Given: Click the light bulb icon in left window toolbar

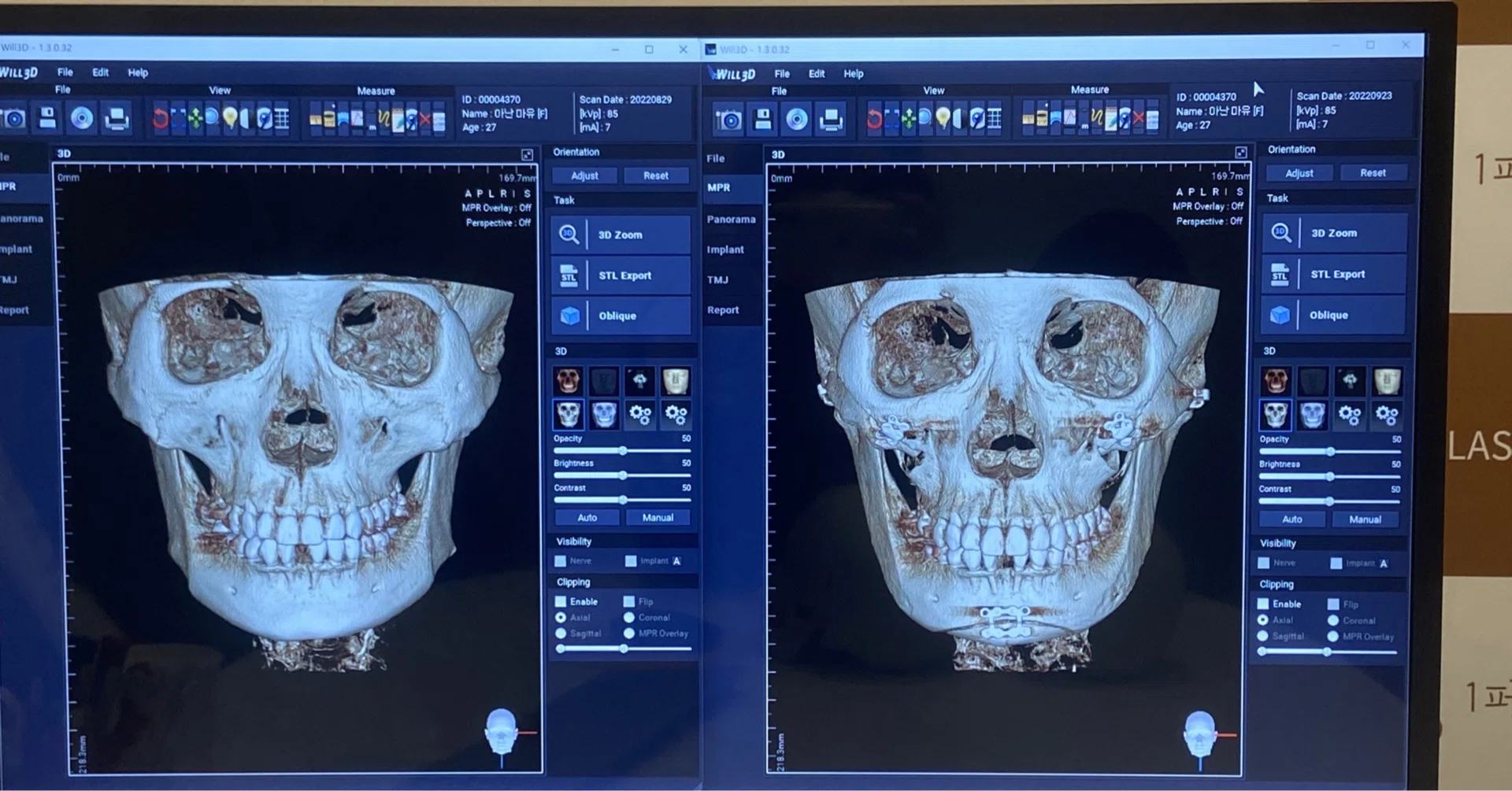Looking at the screenshot, I should click(x=230, y=120).
